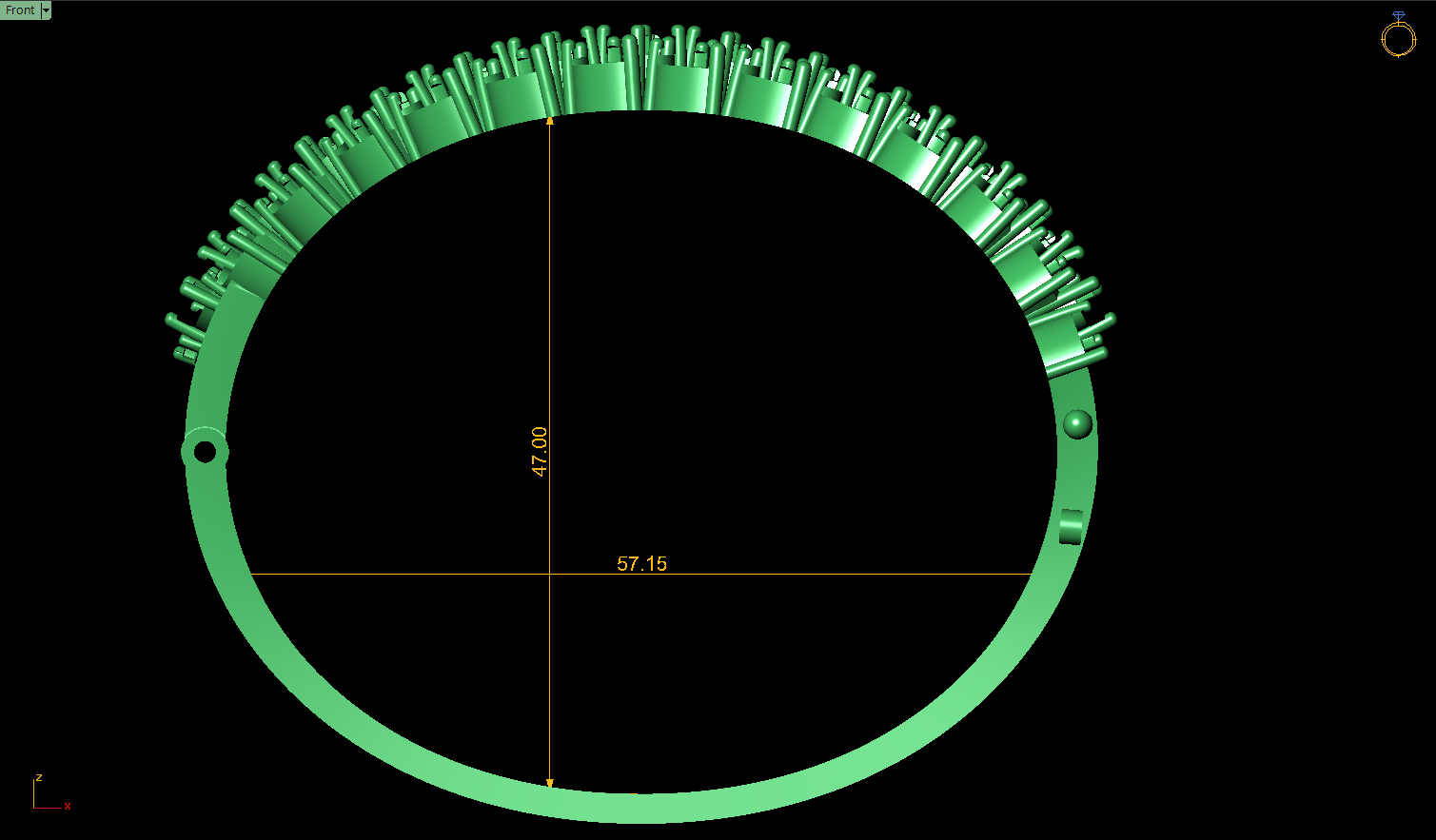The width and height of the screenshot is (1436, 840).
Task: Select the 57.15 horizontal dimension text
Action: coord(641,563)
